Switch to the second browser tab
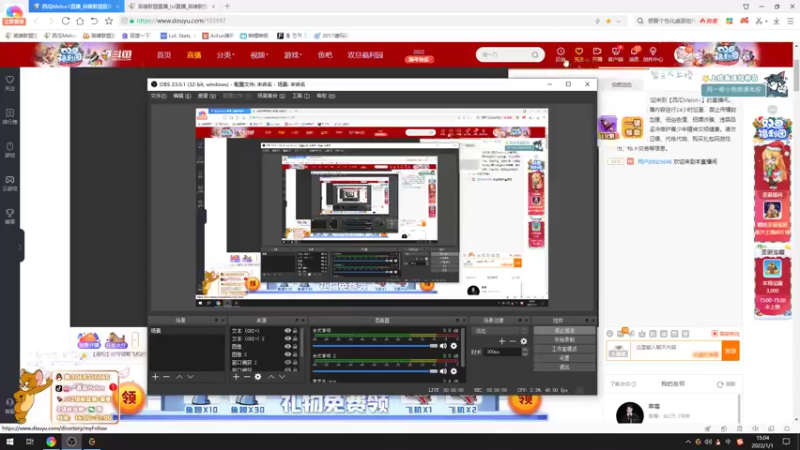 tap(170, 6)
